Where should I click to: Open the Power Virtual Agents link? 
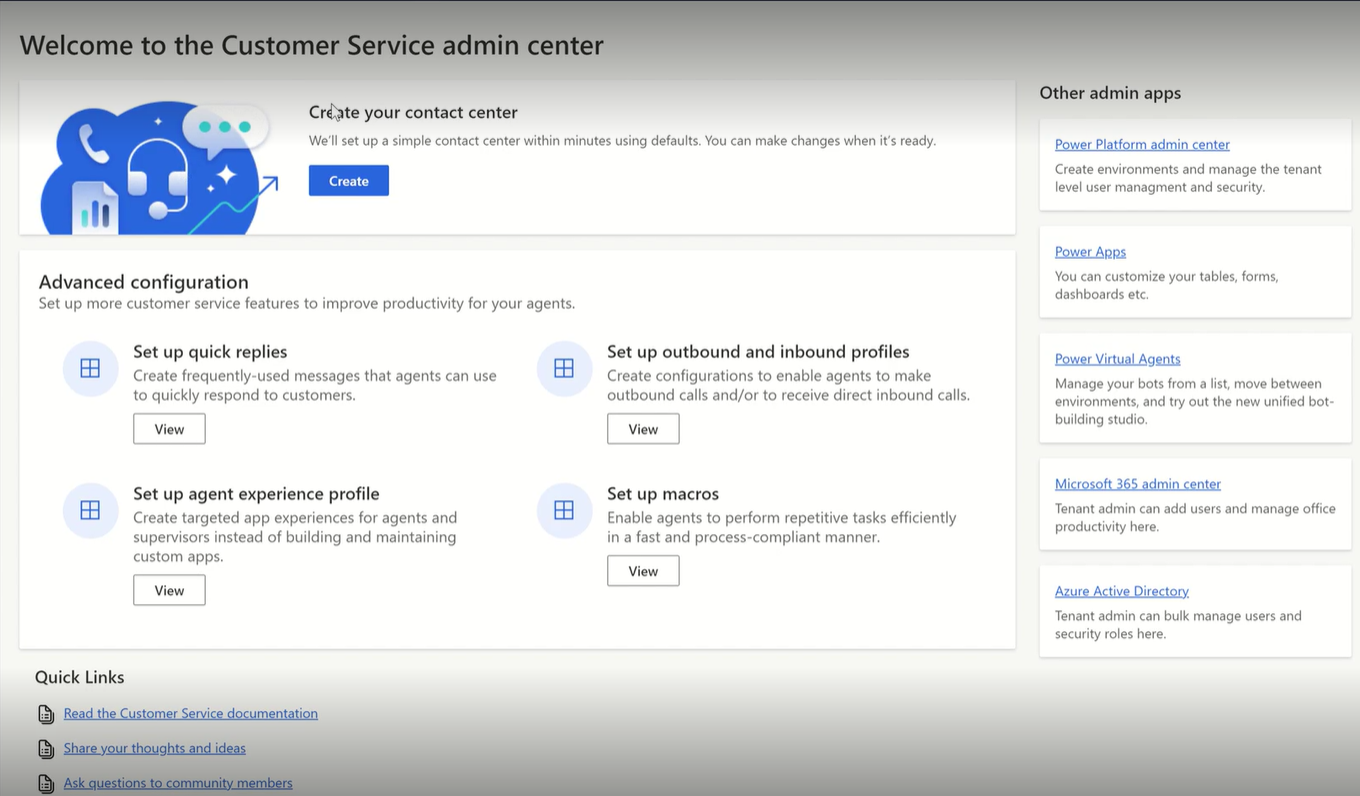pyautogui.click(x=1117, y=358)
